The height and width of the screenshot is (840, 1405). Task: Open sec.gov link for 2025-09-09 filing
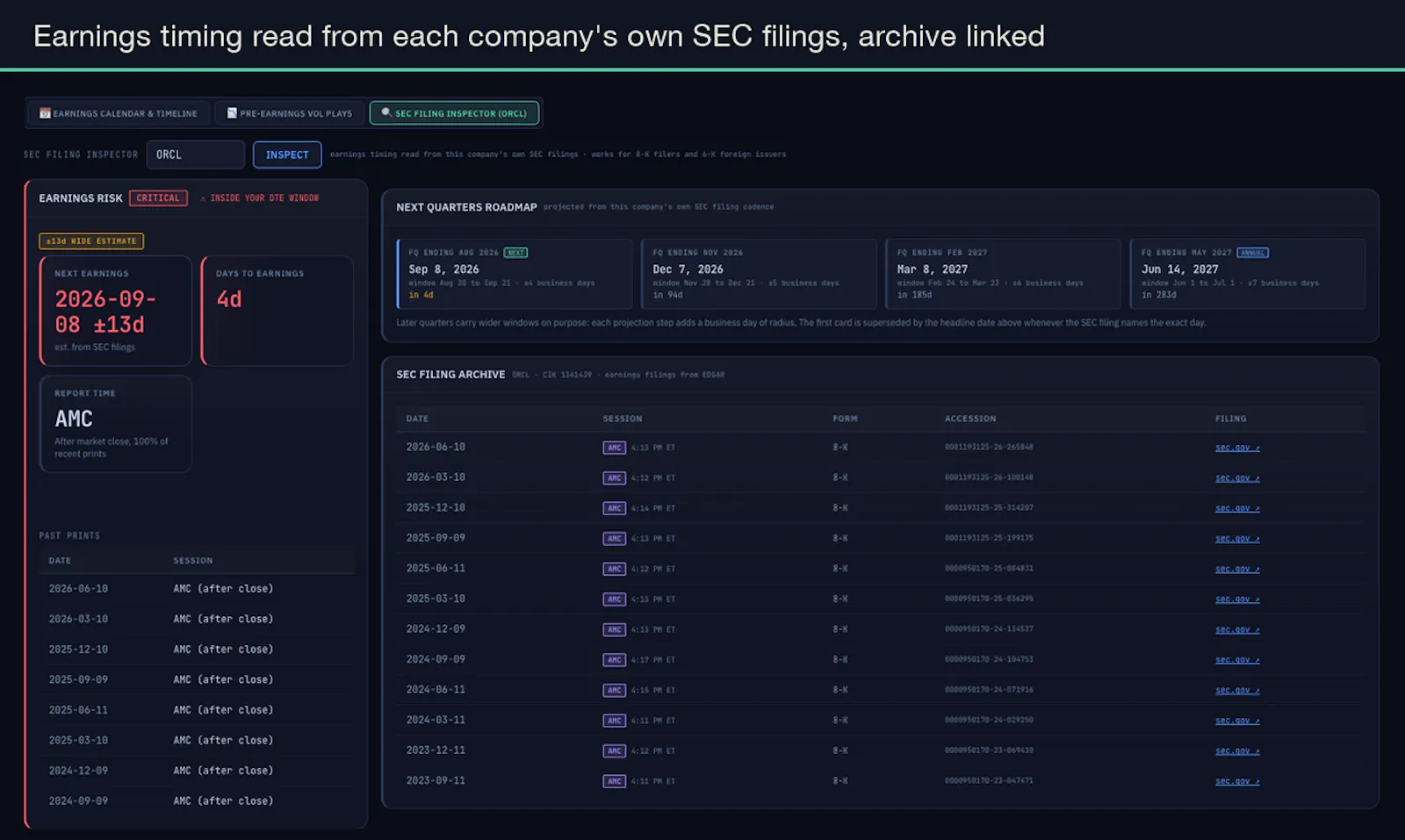coord(1237,539)
